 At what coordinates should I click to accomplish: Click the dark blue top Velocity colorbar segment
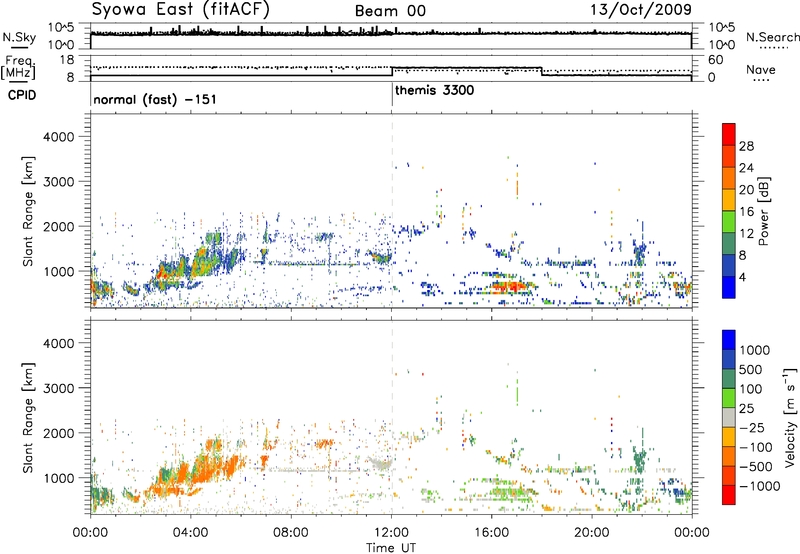tap(729, 340)
